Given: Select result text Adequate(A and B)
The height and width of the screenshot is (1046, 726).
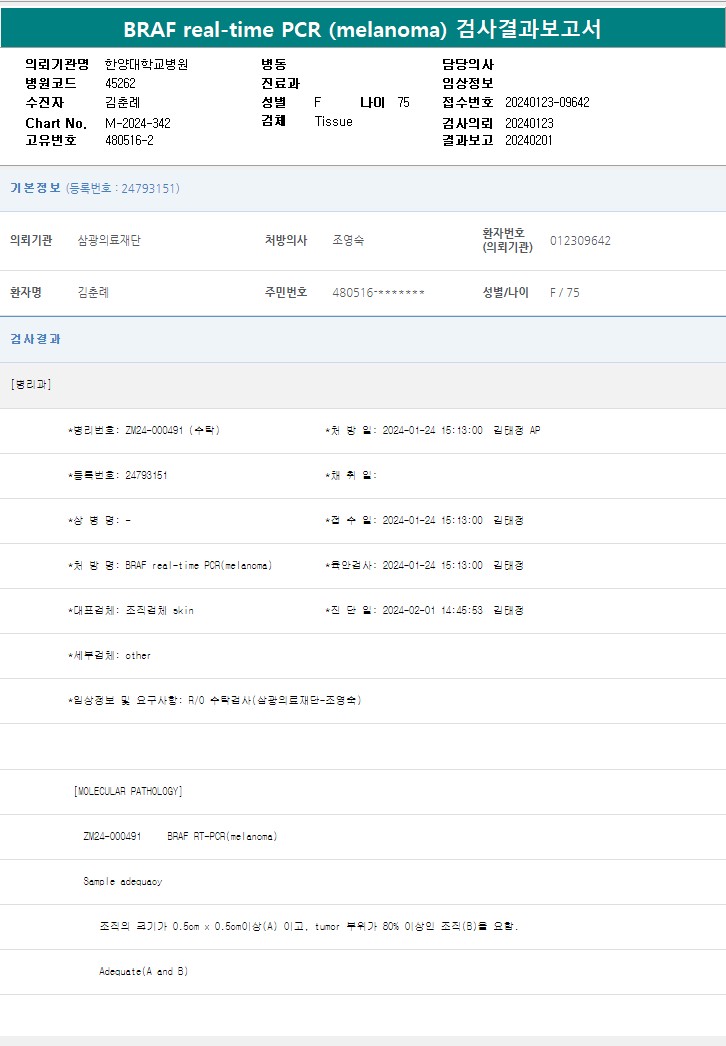Looking at the screenshot, I should coord(144,971).
